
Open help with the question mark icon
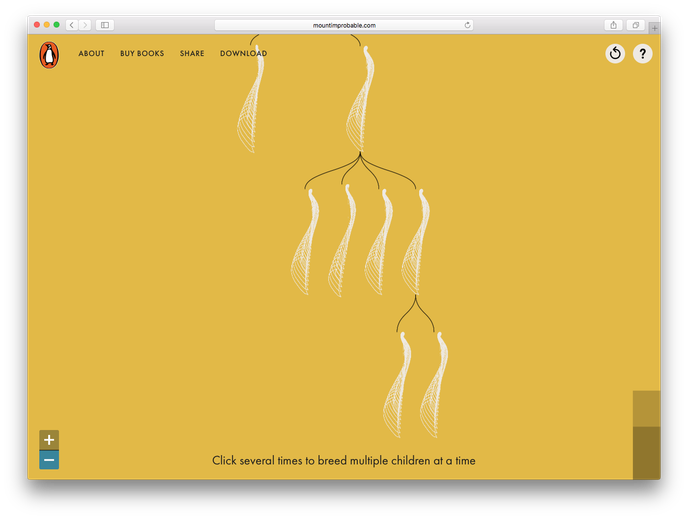tap(642, 54)
